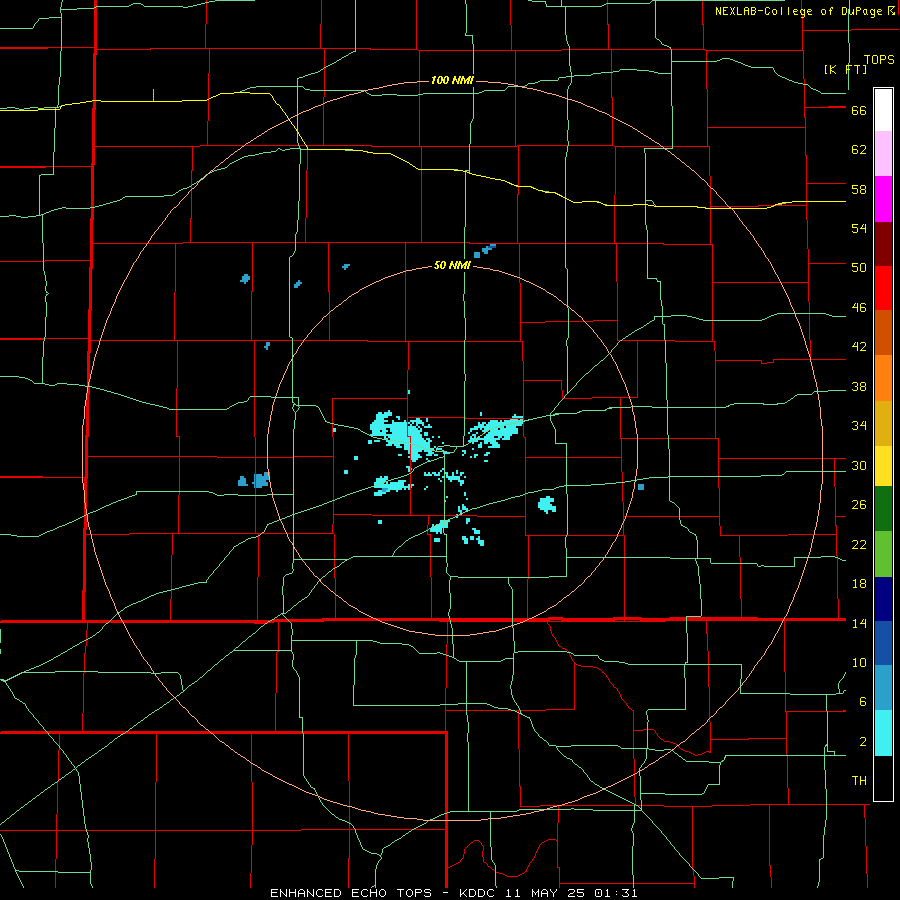Click the 50 value on the scale
Image resolution: width=900 pixels, height=900 pixels.
click(859, 268)
